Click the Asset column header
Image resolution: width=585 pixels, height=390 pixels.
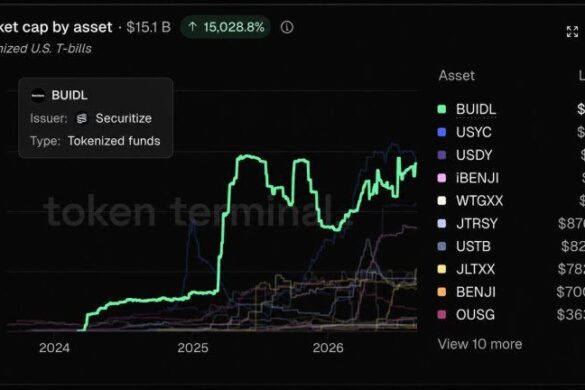tap(457, 76)
